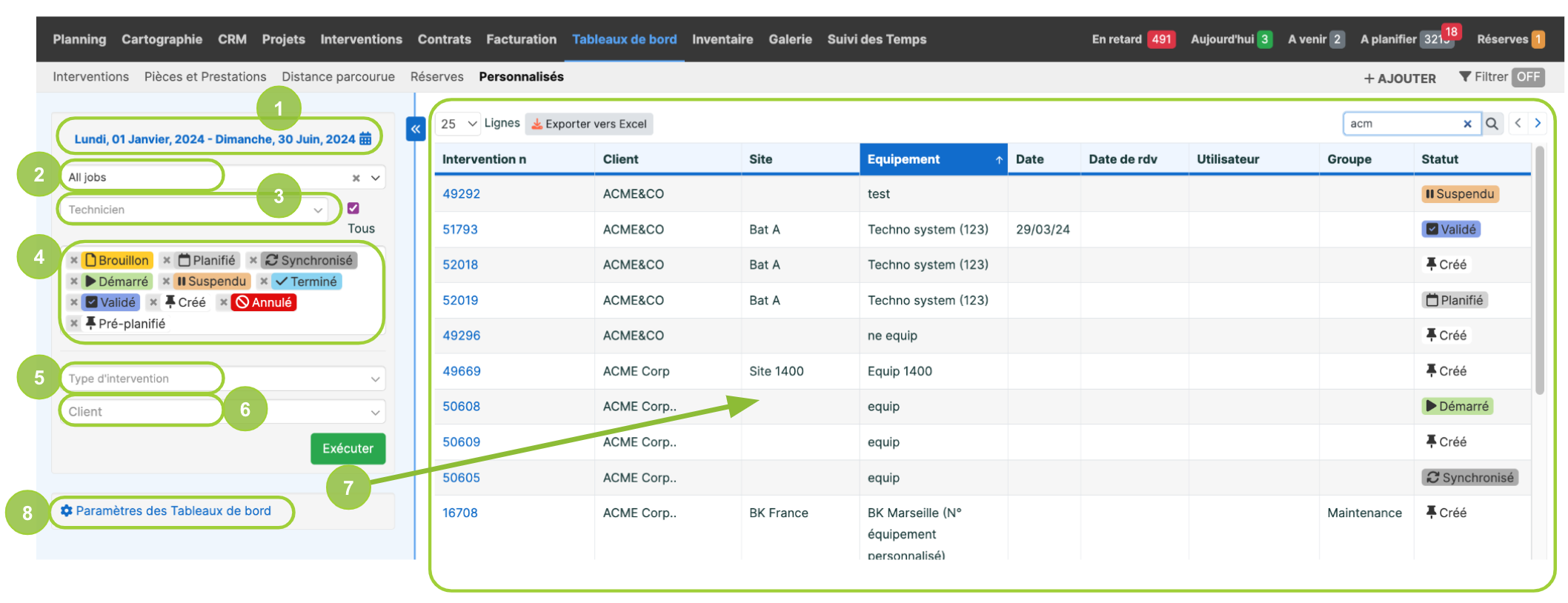Open the Cartographie menu
1568x603 pixels.
(162, 39)
